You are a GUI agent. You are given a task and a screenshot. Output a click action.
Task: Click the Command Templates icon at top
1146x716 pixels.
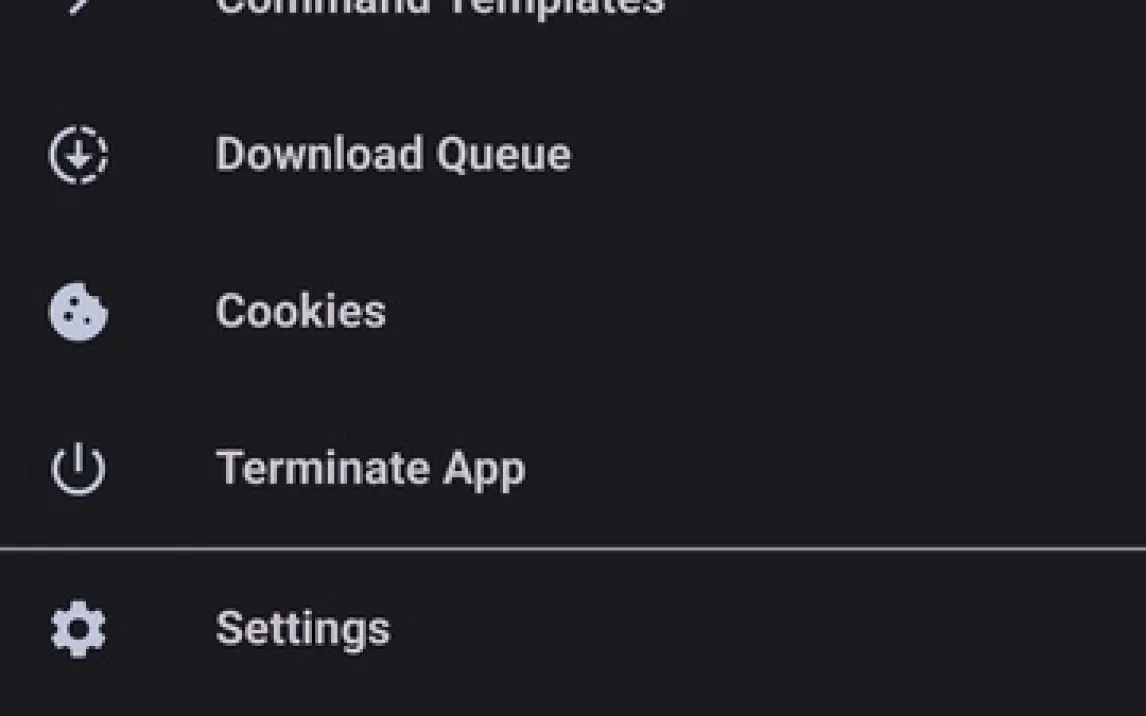(78, 4)
